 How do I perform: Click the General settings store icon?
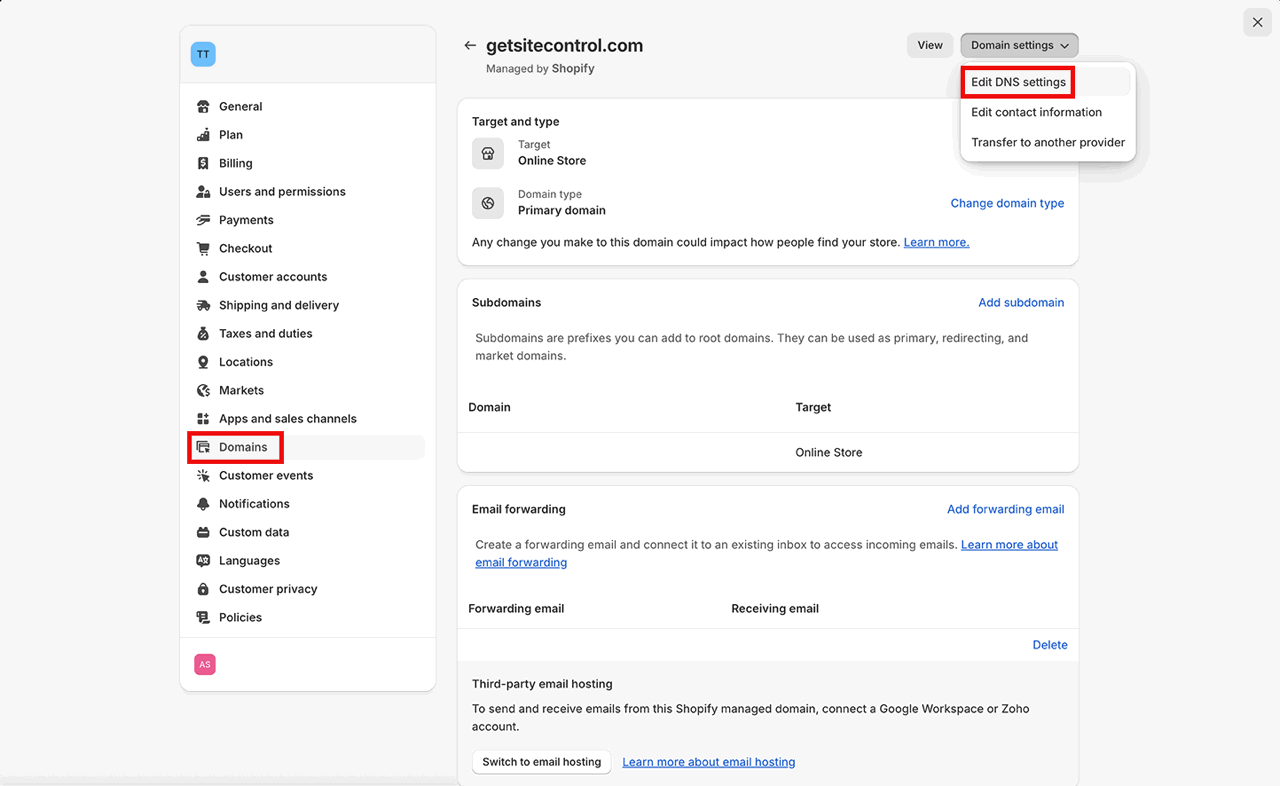coord(203,107)
